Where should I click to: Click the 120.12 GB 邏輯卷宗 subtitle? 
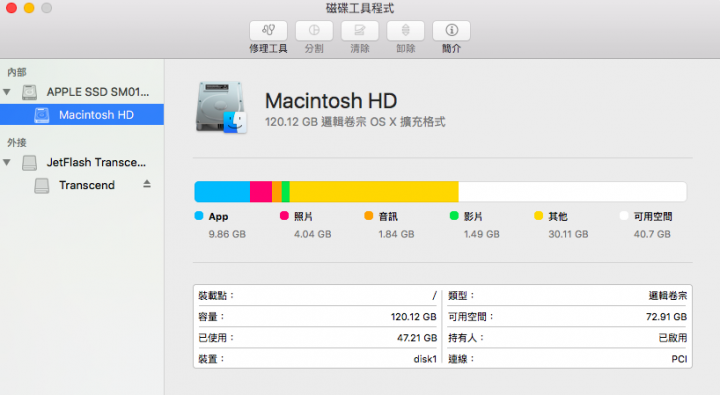click(355, 122)
